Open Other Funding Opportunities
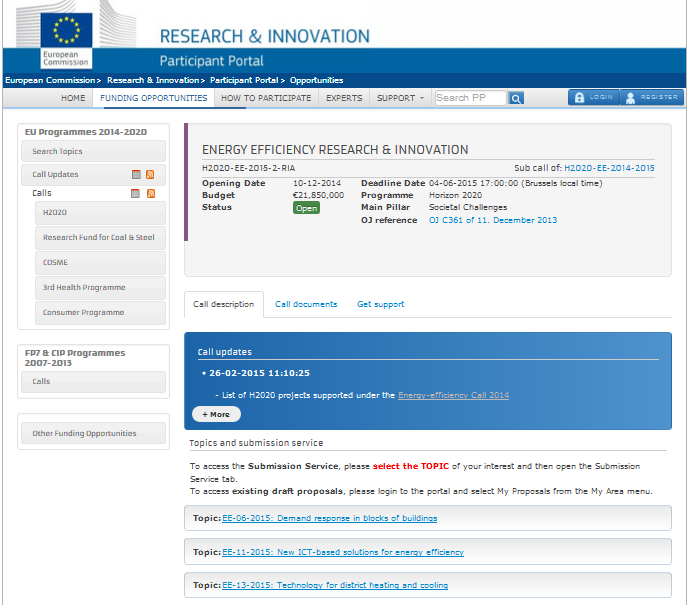 coord(93,433)
